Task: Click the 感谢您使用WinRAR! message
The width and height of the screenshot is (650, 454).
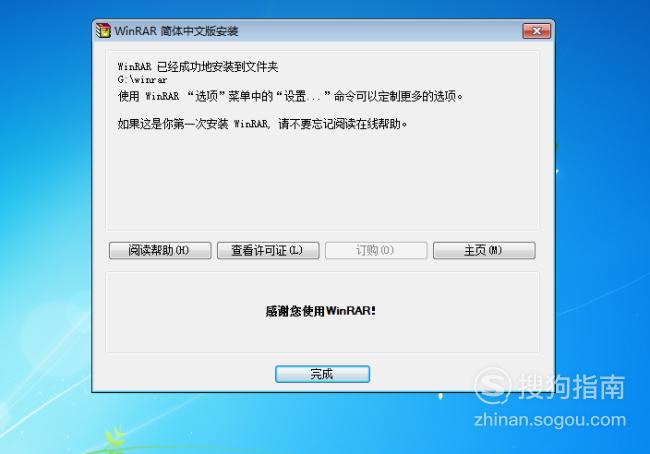Action: 320,311
